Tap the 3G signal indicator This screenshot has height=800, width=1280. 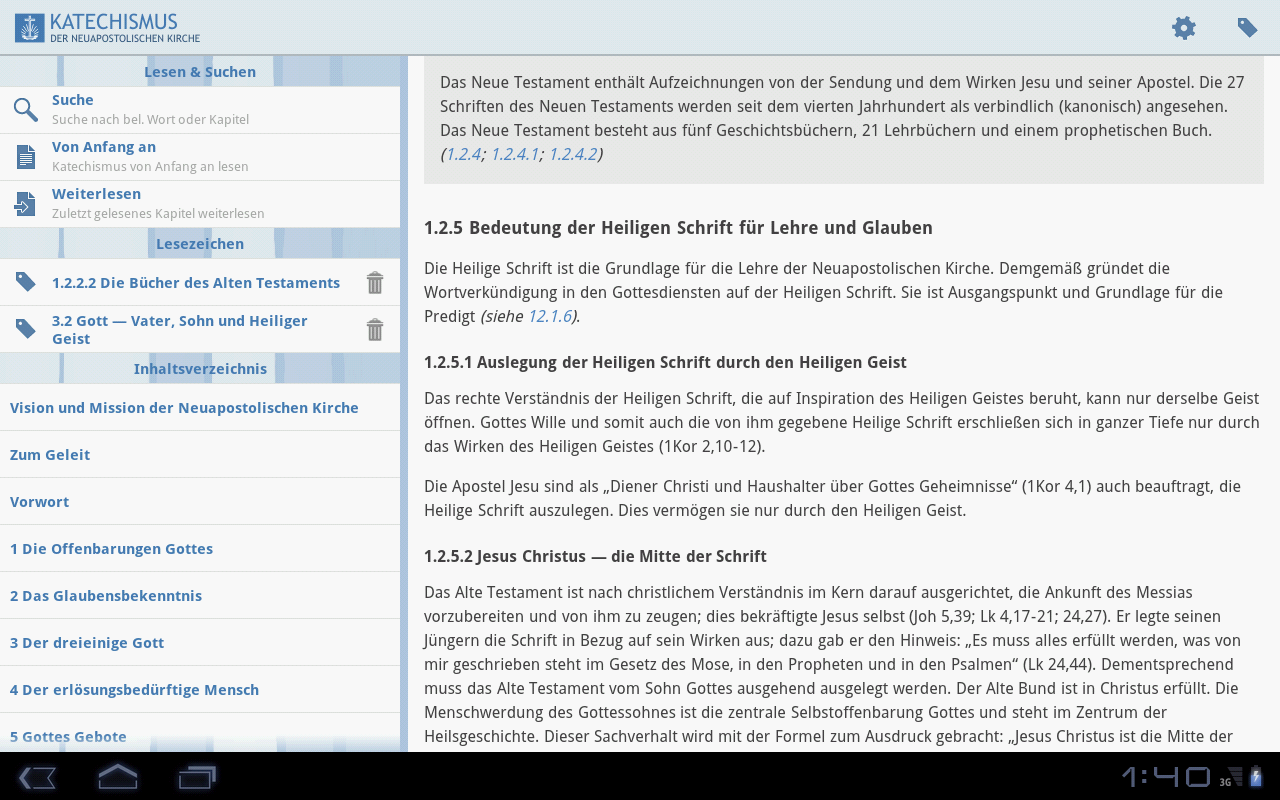(1231, 777)
